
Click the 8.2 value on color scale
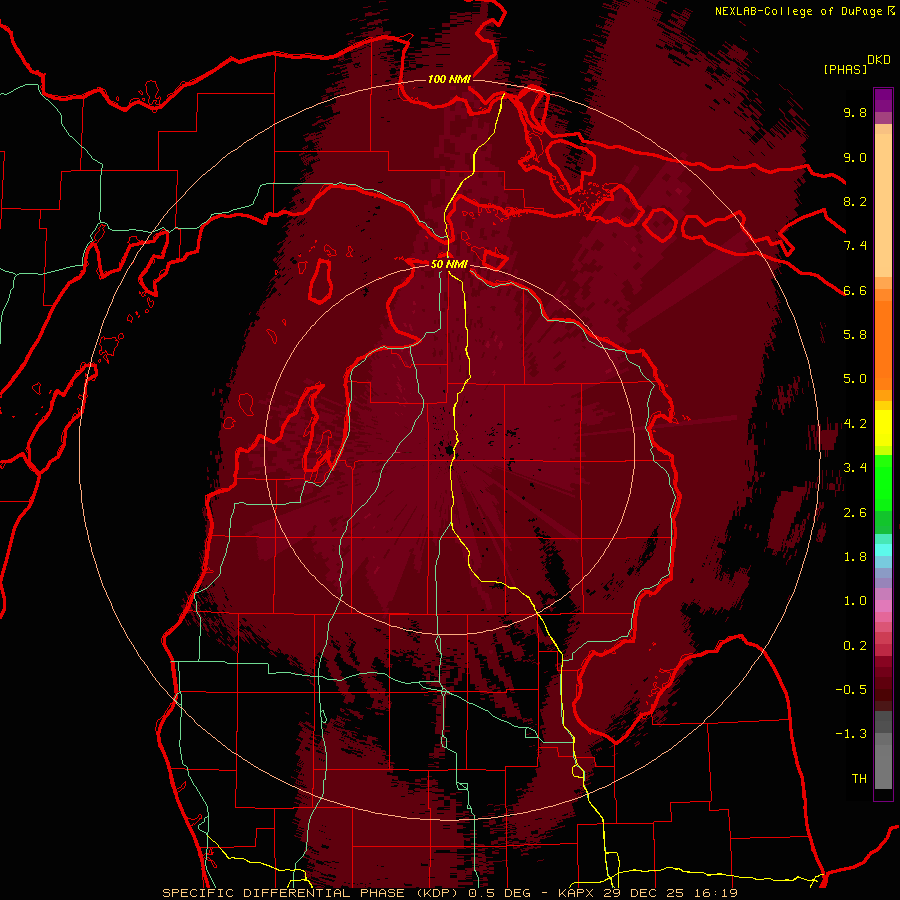coord(855,201)
